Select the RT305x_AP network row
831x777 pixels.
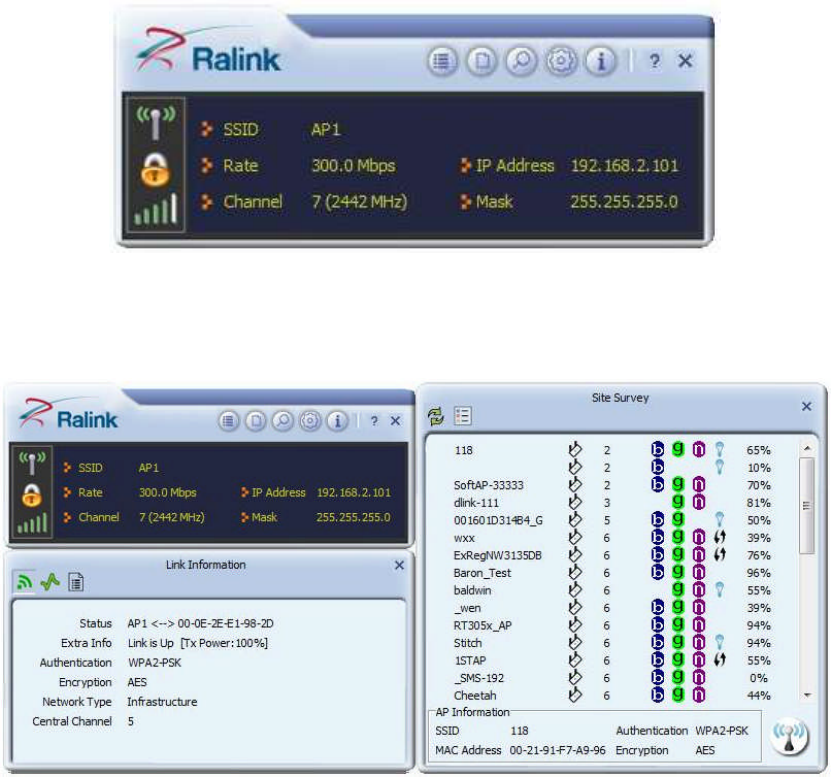[x=612, y=625]
